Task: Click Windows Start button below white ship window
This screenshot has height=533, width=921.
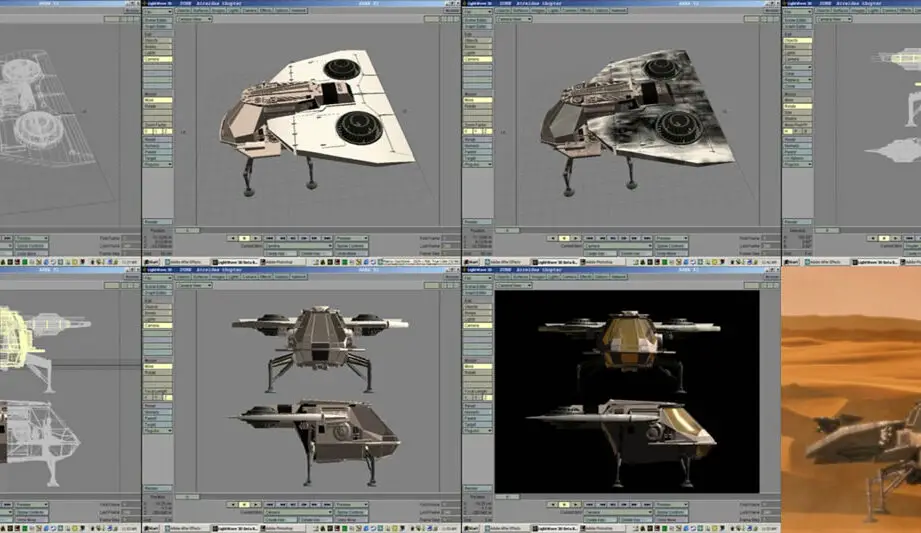Action: 152,262
